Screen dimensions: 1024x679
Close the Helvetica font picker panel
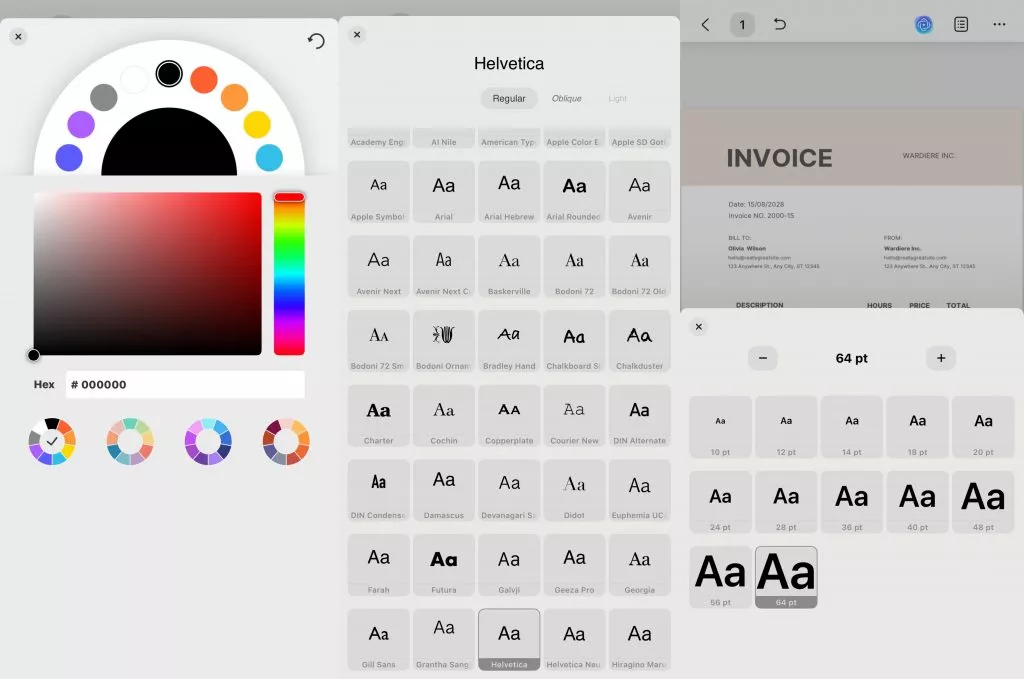[x=357, y=35]
